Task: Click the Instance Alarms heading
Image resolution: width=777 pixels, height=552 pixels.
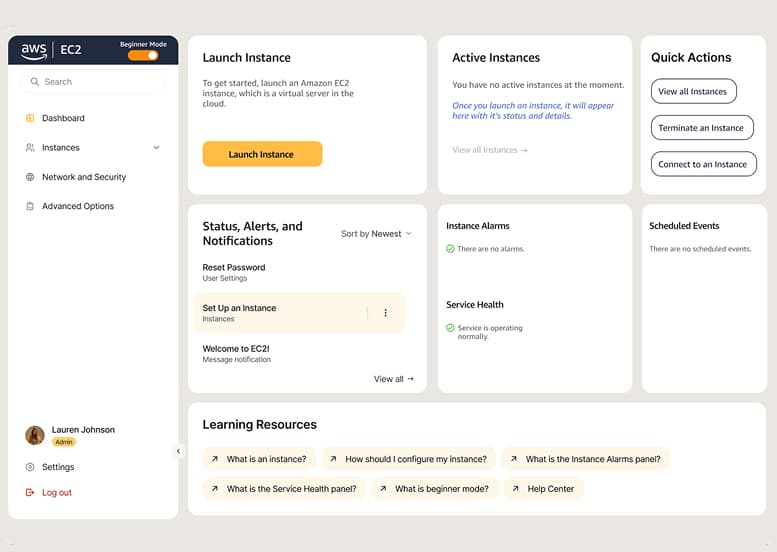Action: click(478, 226)
